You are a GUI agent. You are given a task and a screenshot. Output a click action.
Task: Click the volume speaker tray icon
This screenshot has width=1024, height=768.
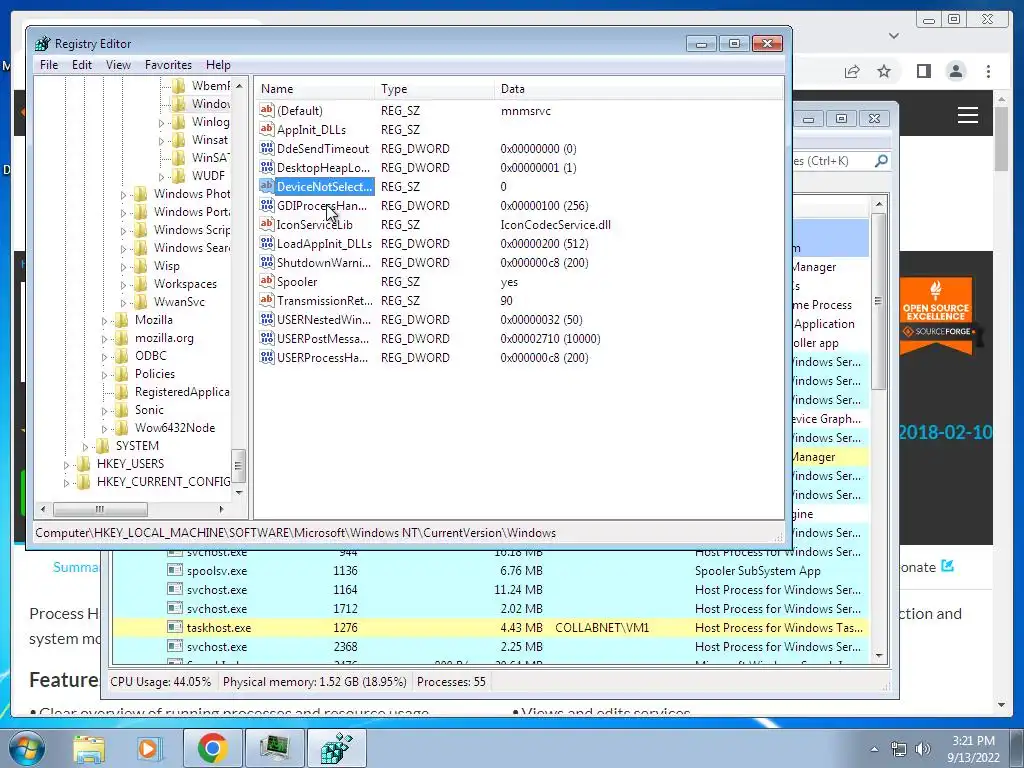[x=923, y=749]
